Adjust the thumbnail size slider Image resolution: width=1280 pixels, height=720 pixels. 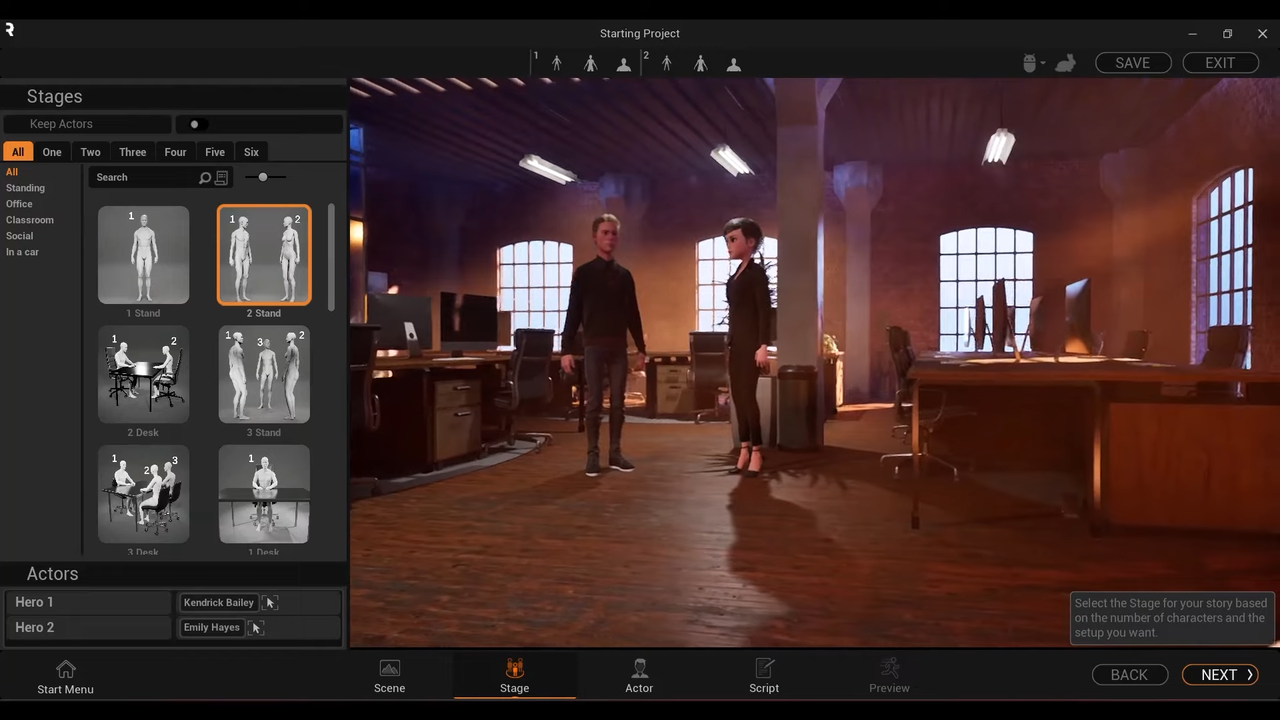pyautogui.click(x=262, y=177)
